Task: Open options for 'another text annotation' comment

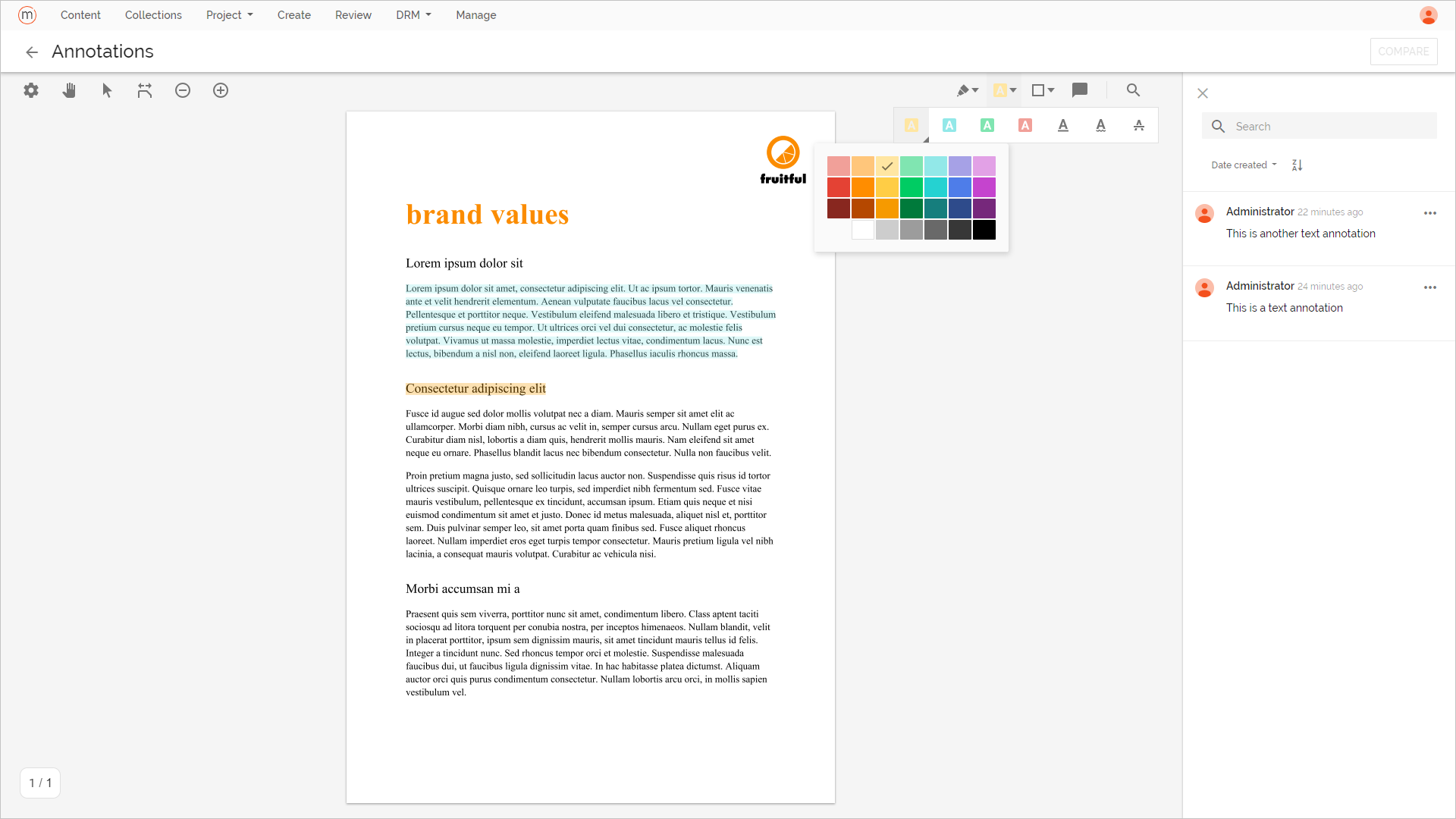Action: [x=1430, y=213]
